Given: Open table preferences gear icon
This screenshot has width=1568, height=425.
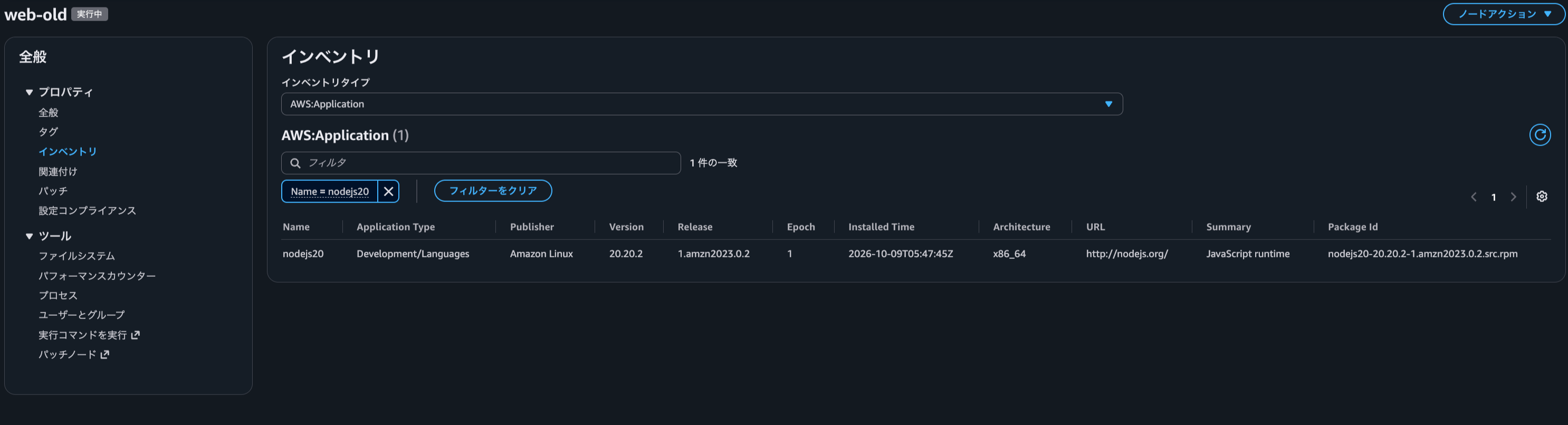Looking at the screenshot, I should point(1542,196).
